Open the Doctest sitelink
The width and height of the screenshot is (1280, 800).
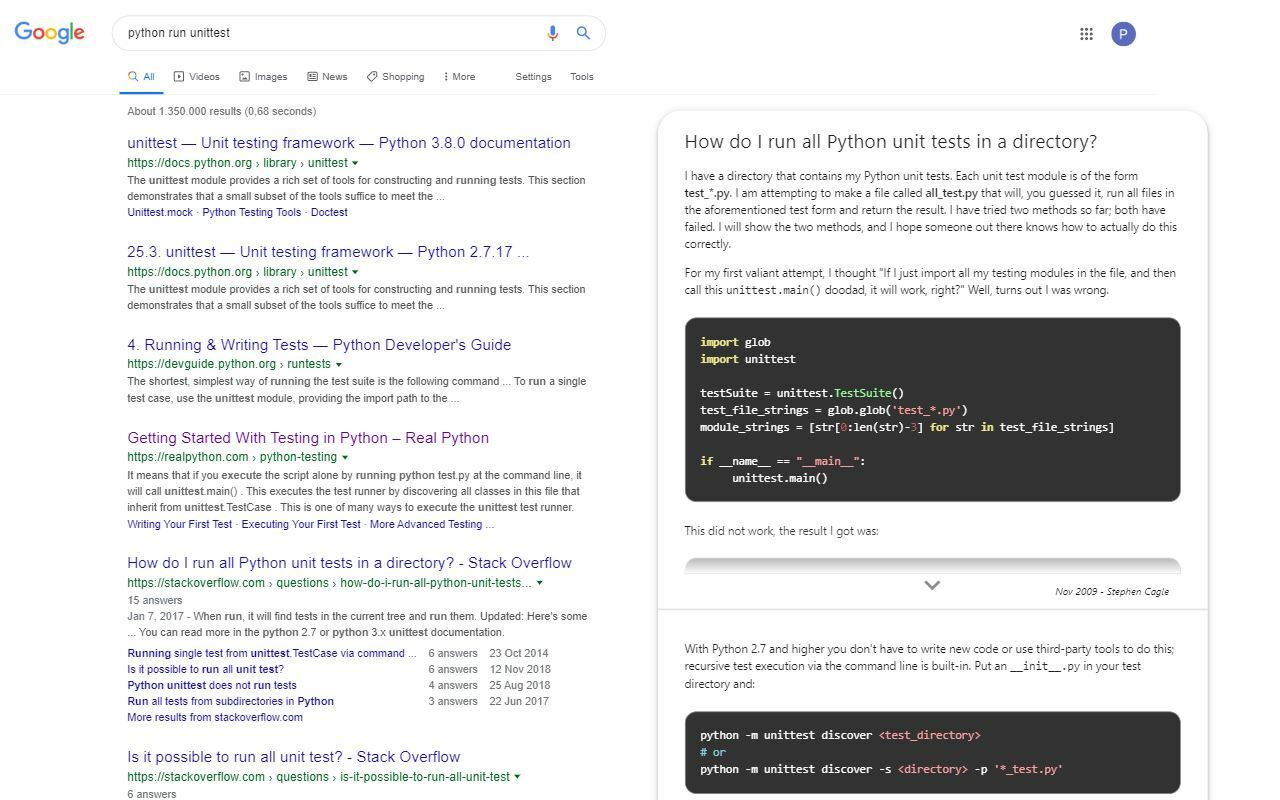[329, 212]
